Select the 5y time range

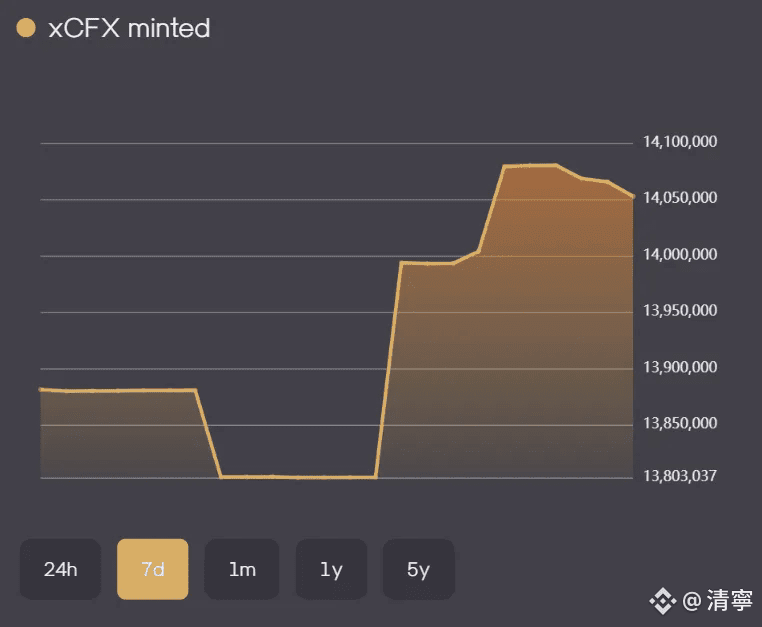point(418,569)
